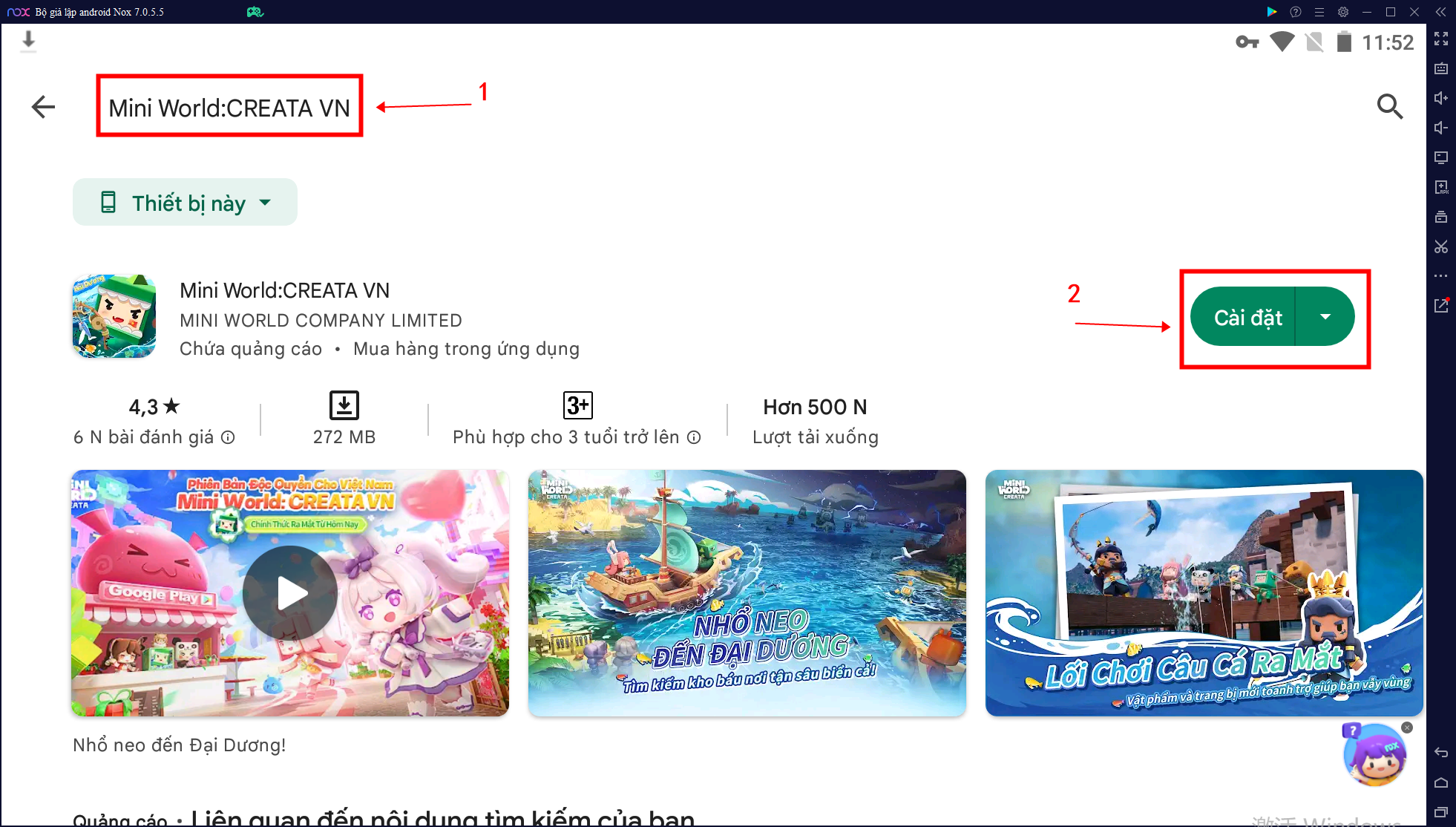
Task: Expand more options with the ellipsis sidebar icon
Action: coord(1443,275)
